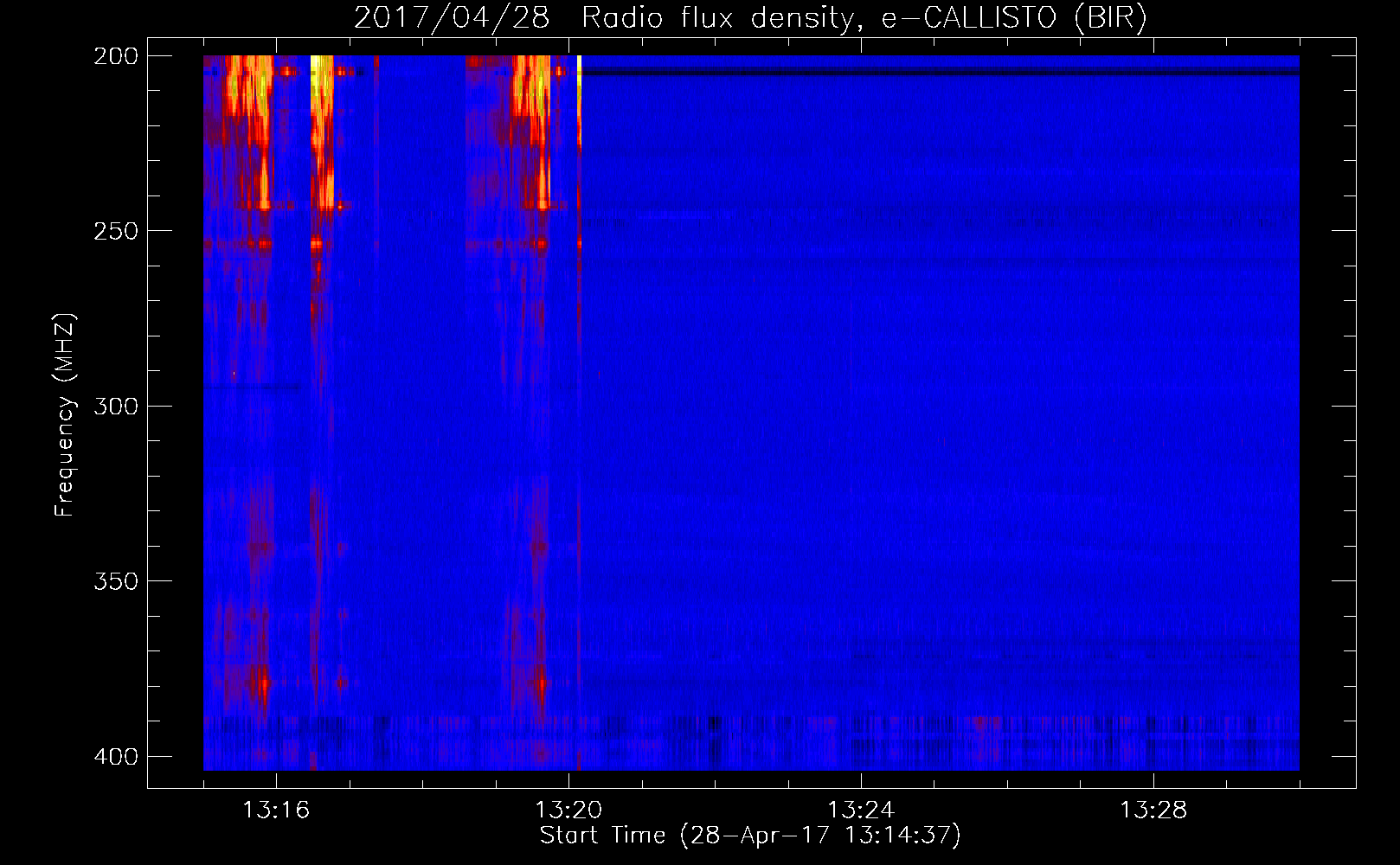The image size is (1400, 865).
Task: Click the 400 frequency tick label
Action: click(116, 756)
